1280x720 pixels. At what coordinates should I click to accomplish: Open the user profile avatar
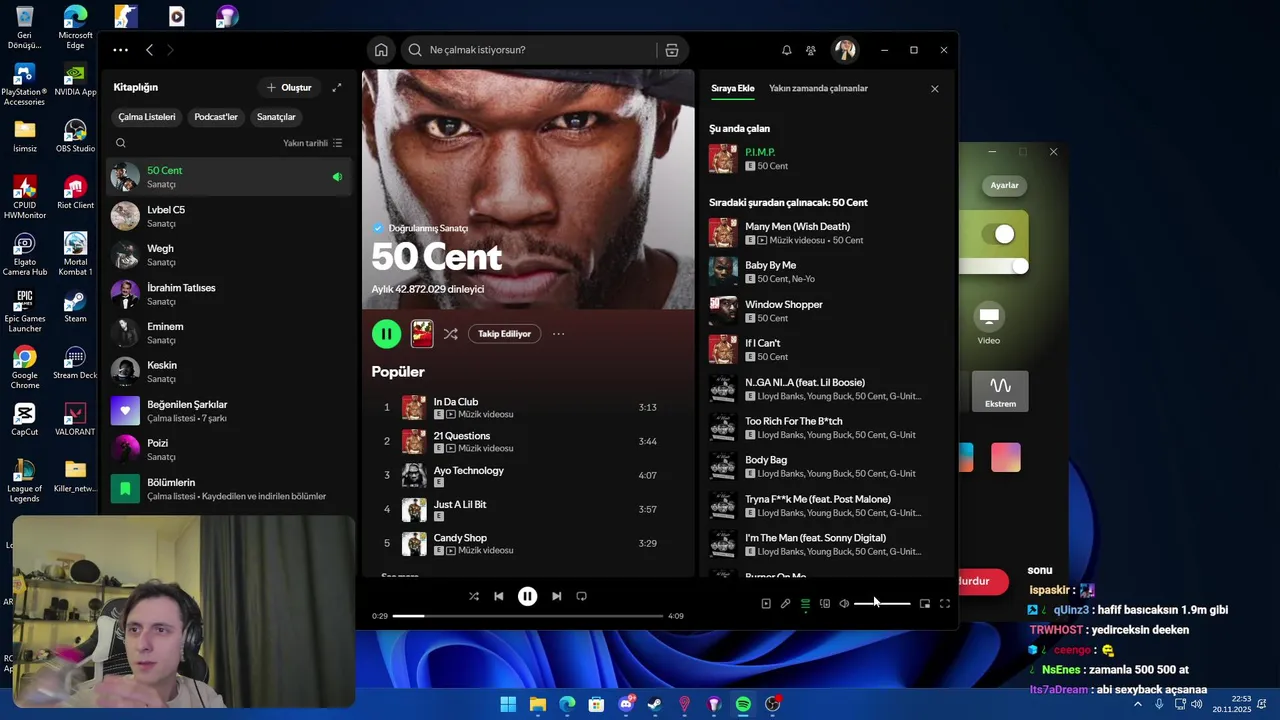tap(845, 50)
